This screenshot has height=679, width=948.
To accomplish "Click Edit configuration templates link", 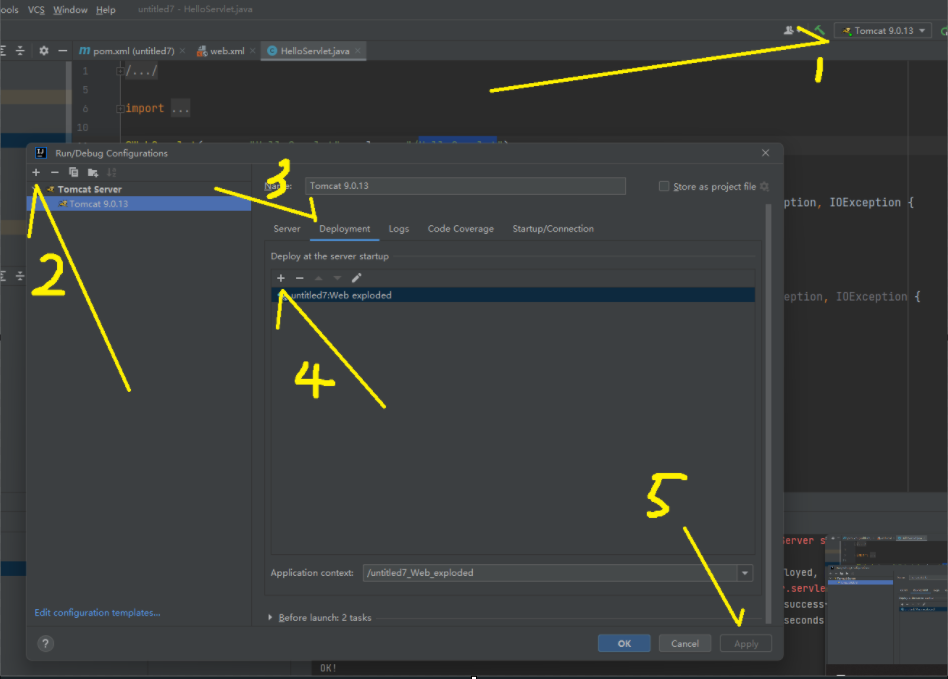I will click(x=97, y=612).
